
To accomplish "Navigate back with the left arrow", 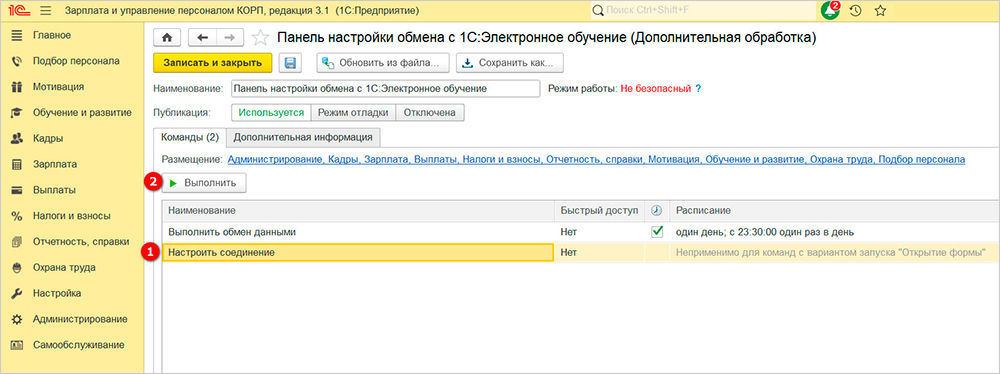I will point(202,38).
